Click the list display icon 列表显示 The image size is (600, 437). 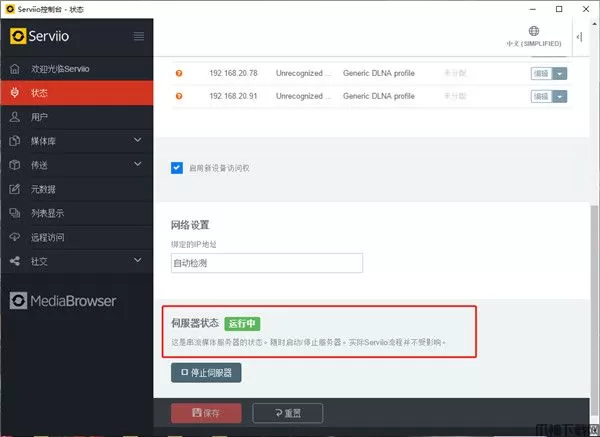pos(15,213)
